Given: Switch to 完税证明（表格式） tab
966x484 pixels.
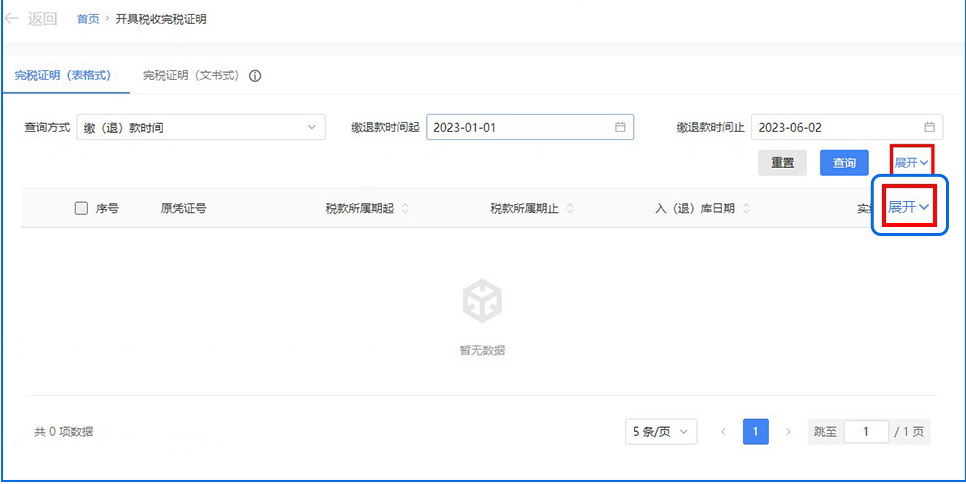Looking at the screenshot, I should 62,76.
